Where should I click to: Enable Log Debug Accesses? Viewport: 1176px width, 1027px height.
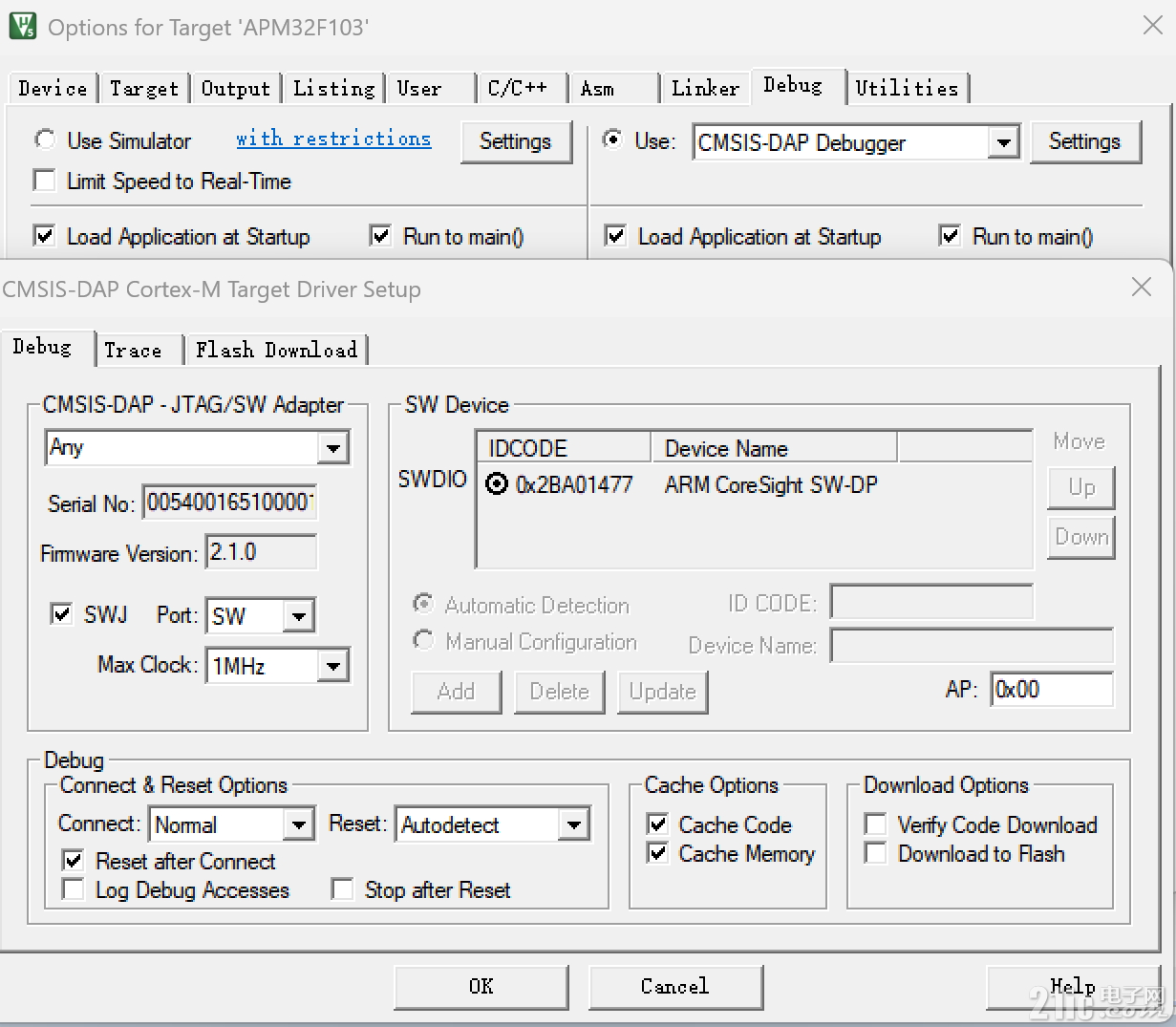pyautogui.click(x=73, y=889)
